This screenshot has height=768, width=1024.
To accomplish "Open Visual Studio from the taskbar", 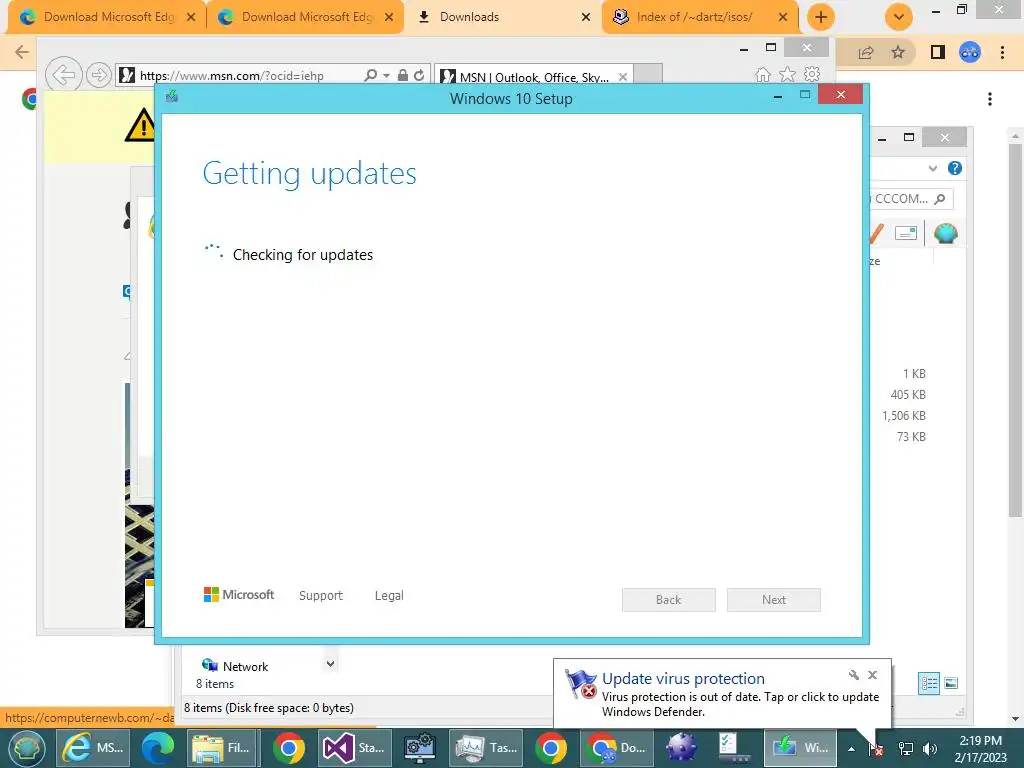I will coord(355,748).
